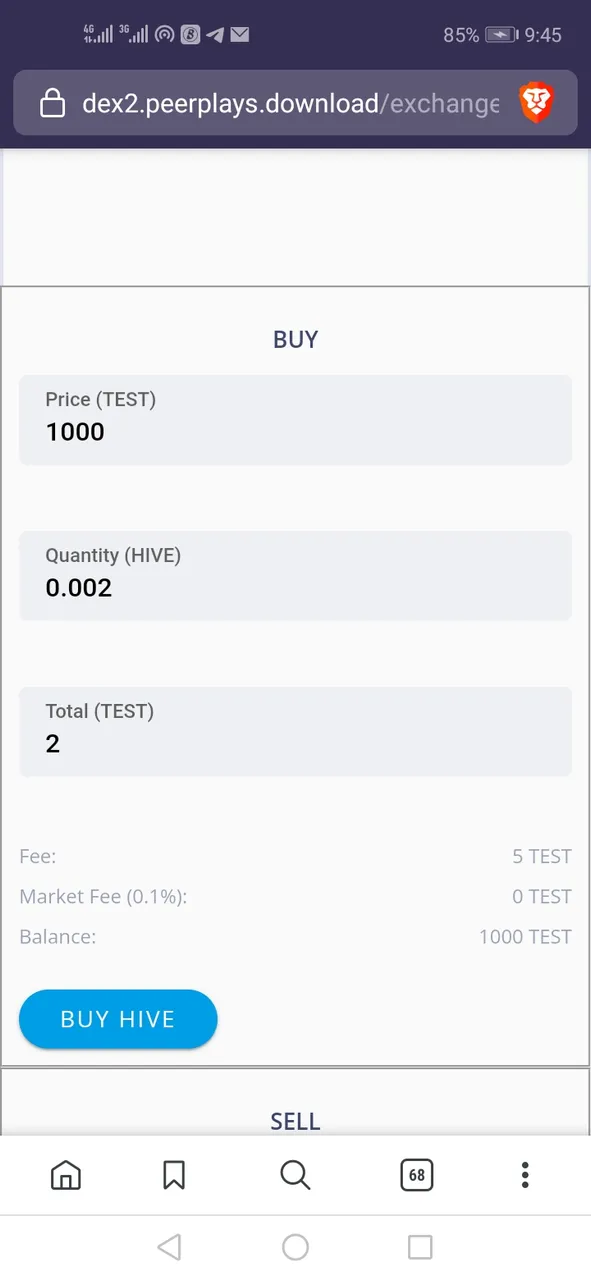Image resolution: width=591 pixels, height=1280 pixels.
Task: Tap the Android back triangle button
Action: tap(169, 1247)
